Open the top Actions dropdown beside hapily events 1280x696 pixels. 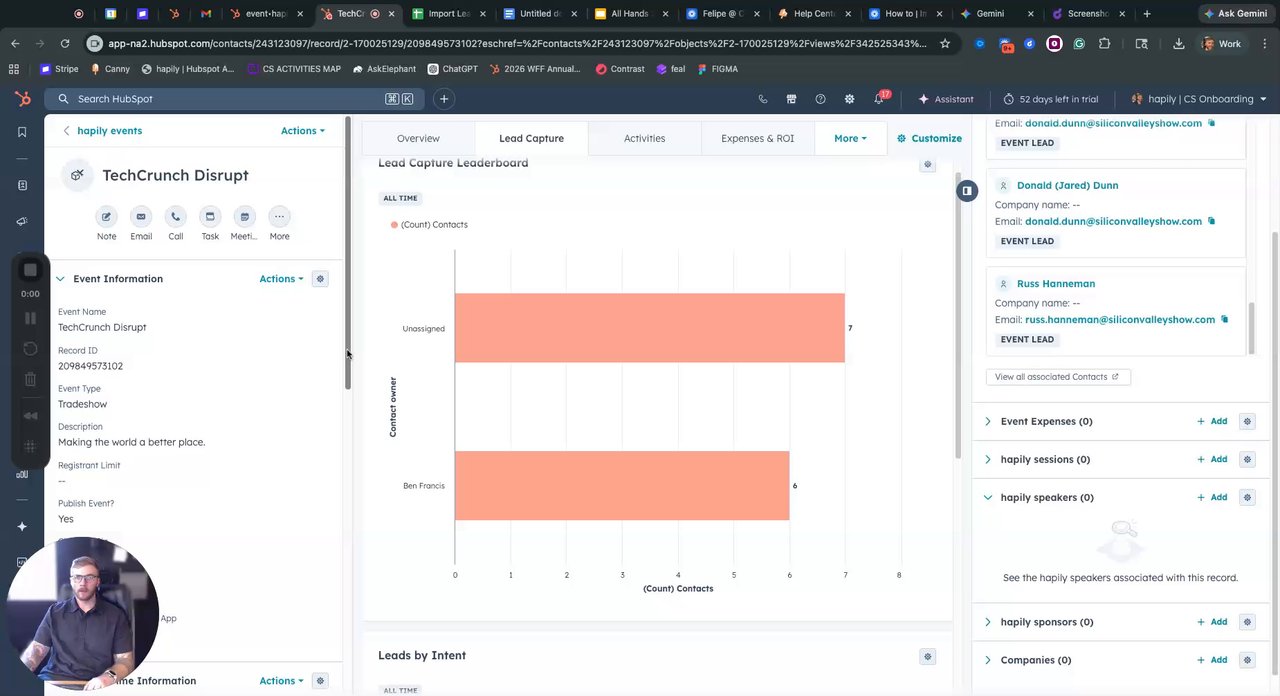point(302,131)
